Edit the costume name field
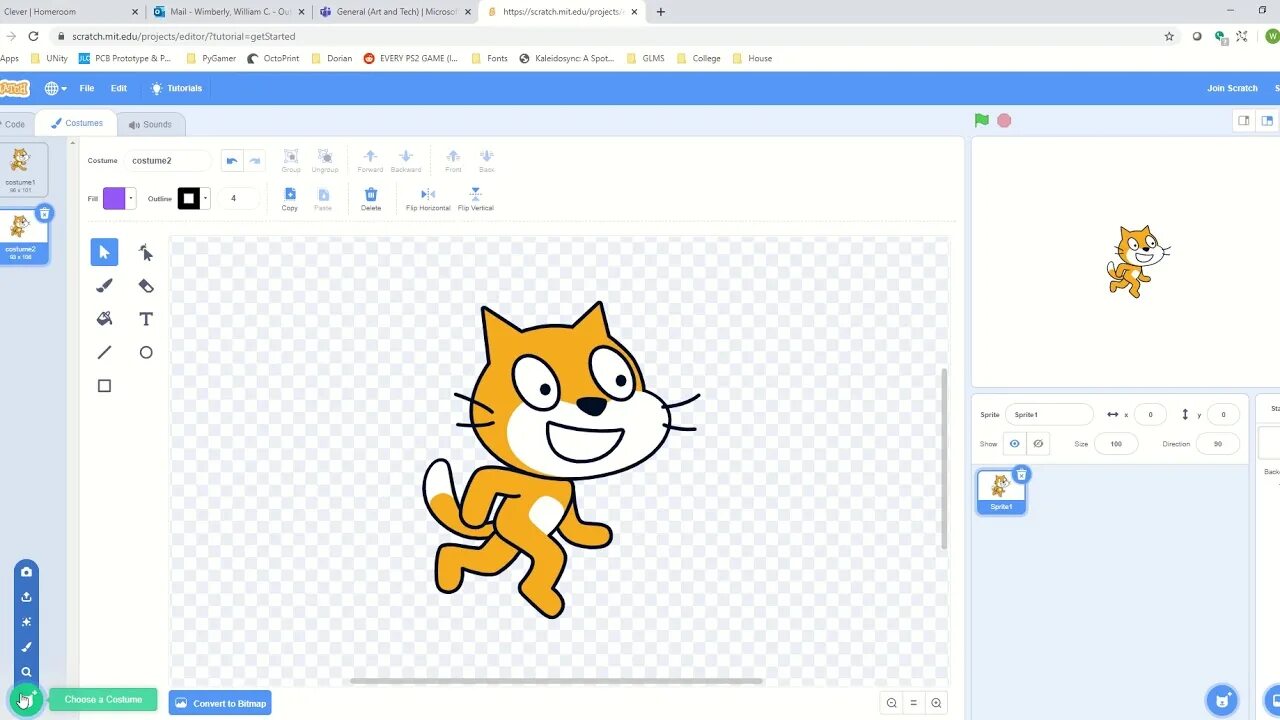This screenshot has height=720, width=1280. point(168,160)
